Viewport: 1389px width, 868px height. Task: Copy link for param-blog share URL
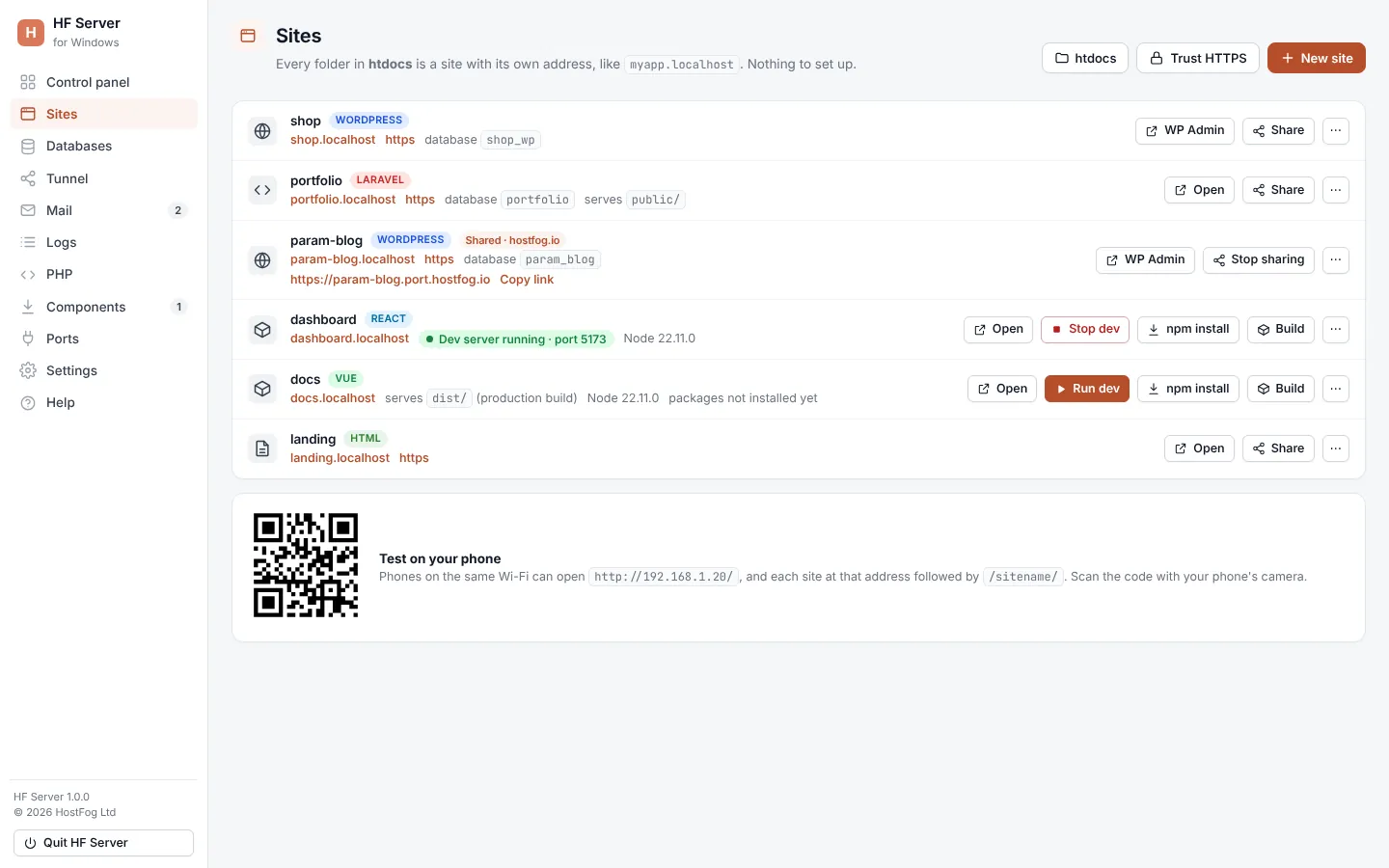527,280
